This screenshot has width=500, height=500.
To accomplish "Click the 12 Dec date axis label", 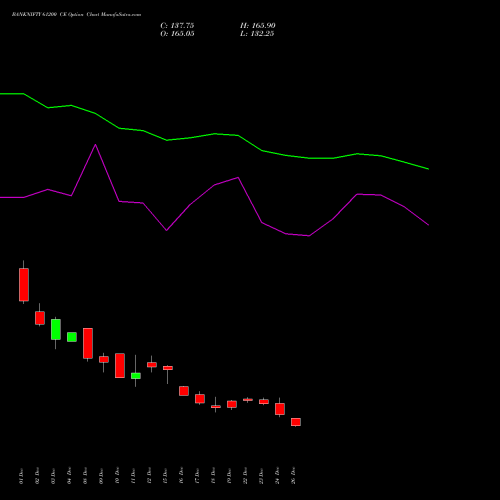I will (x=149, y=476).
